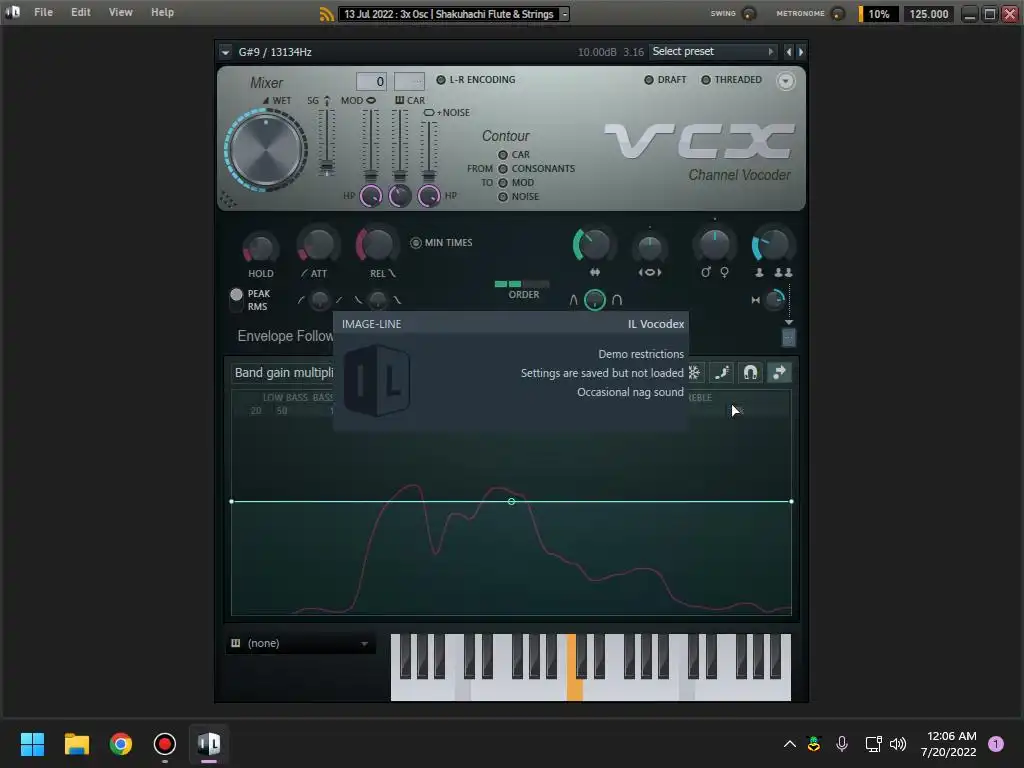The image size is (1024, 768).
Task: Open the Select preset dropdown
Action: (x=712, y=52)
